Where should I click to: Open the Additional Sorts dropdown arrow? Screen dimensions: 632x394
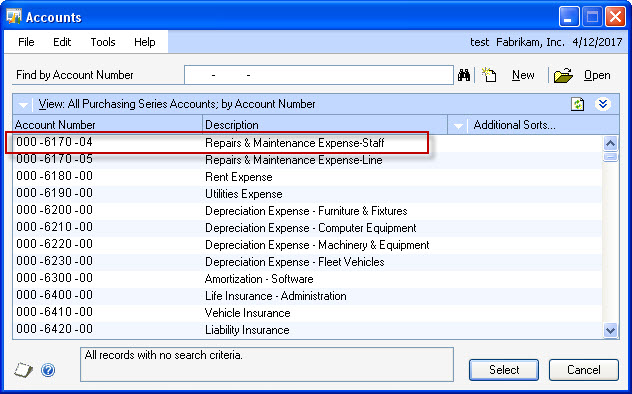tap(458, 125)
